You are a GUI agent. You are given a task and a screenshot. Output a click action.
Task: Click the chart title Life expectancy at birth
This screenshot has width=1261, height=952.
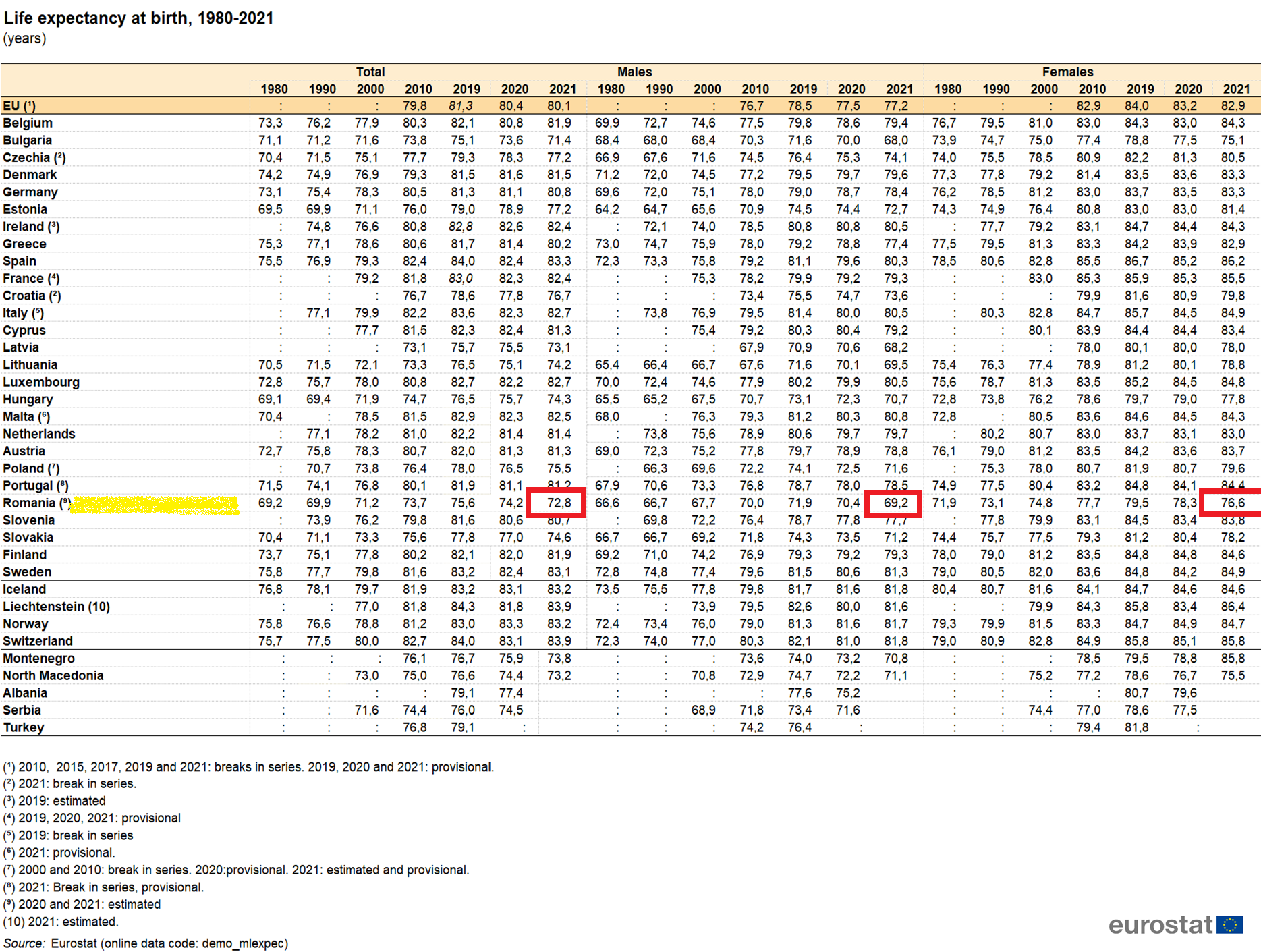(138, 18)
